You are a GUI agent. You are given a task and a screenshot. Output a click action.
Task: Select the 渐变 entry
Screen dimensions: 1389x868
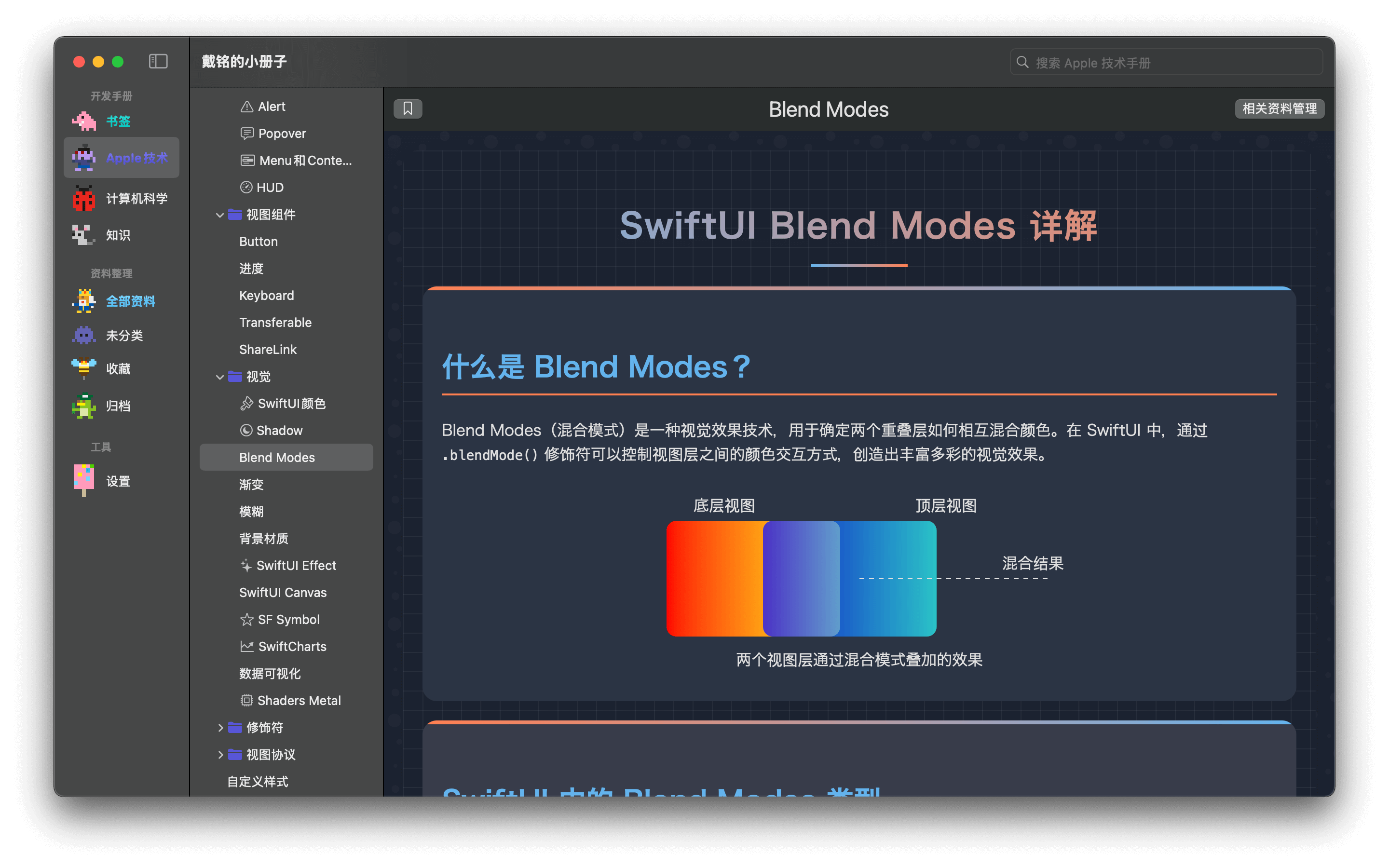(x=251, y=485)
